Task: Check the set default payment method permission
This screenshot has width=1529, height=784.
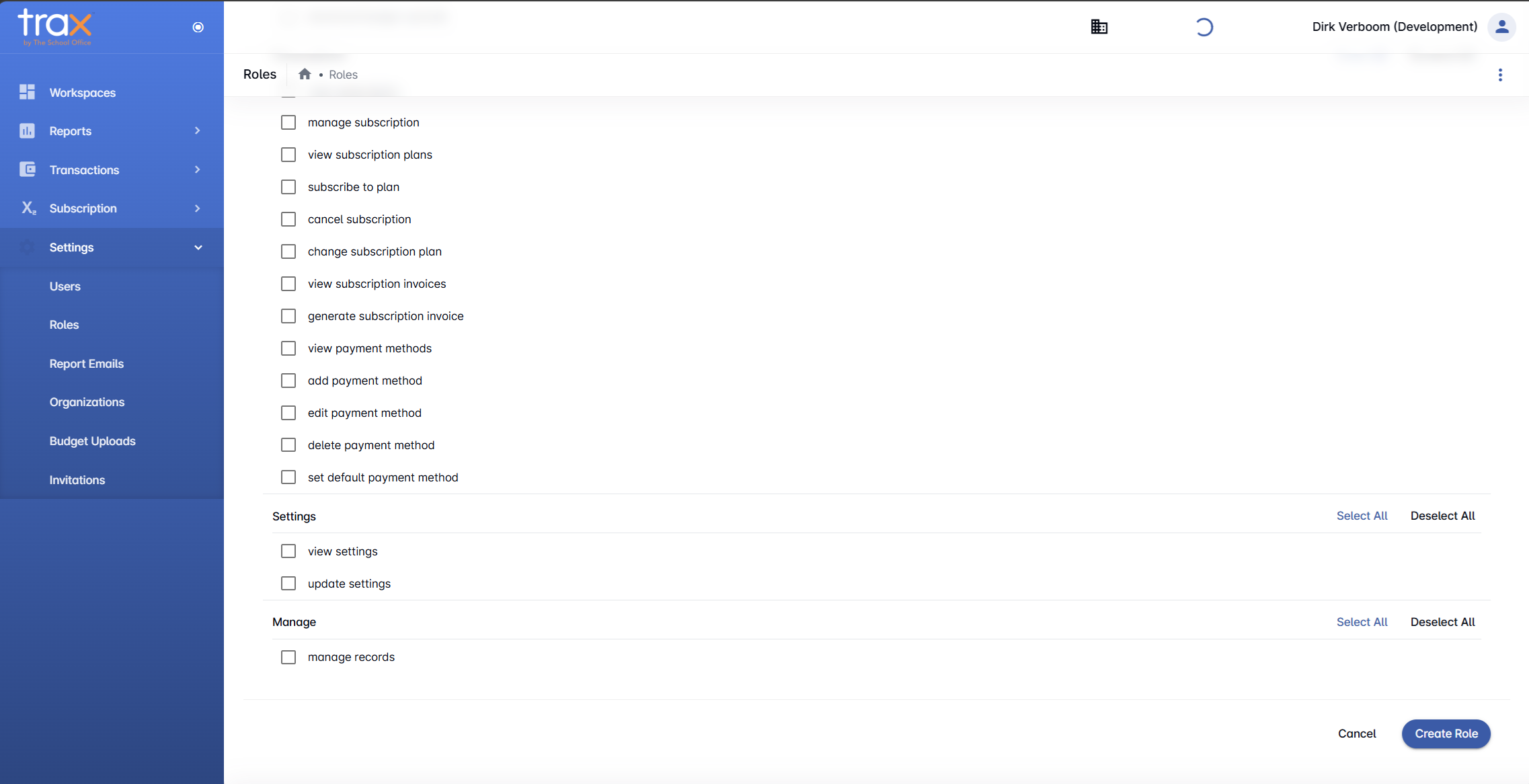Action: [x=288, y=477]
